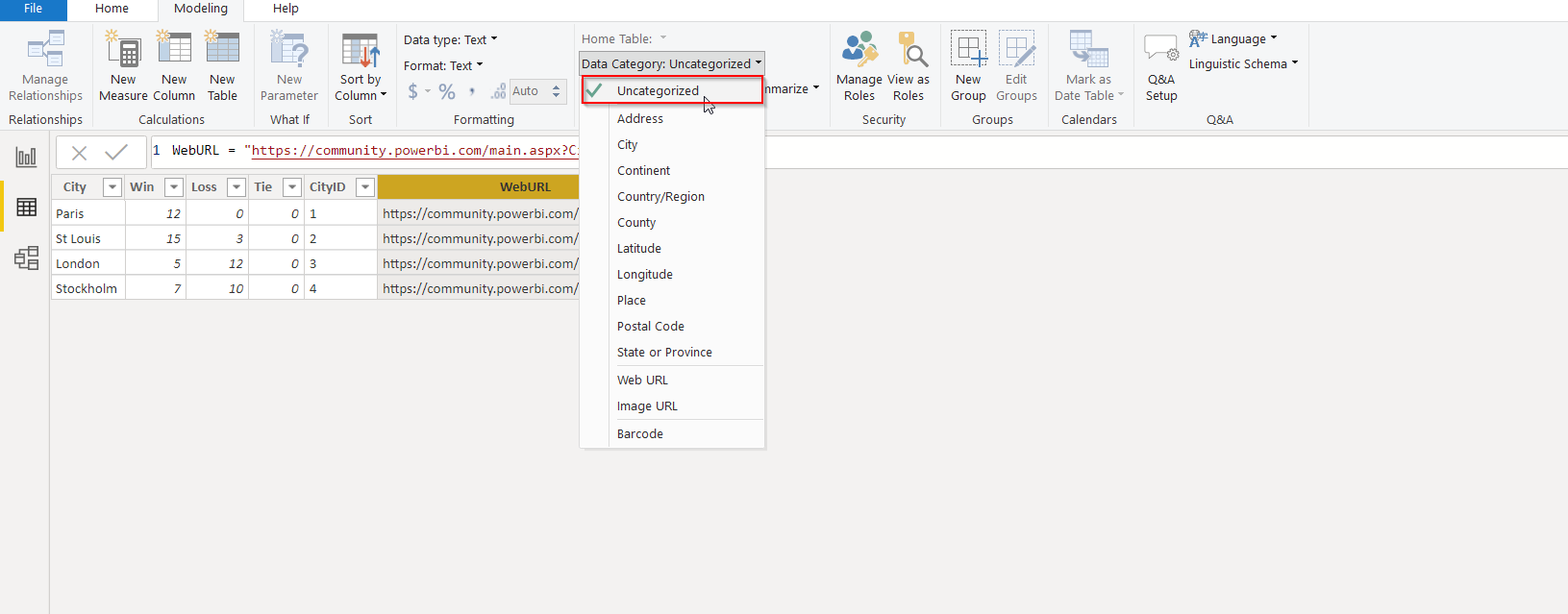Open Model view in left sidebar
This screenshot has width=1568, height=614.
(26, 258)
